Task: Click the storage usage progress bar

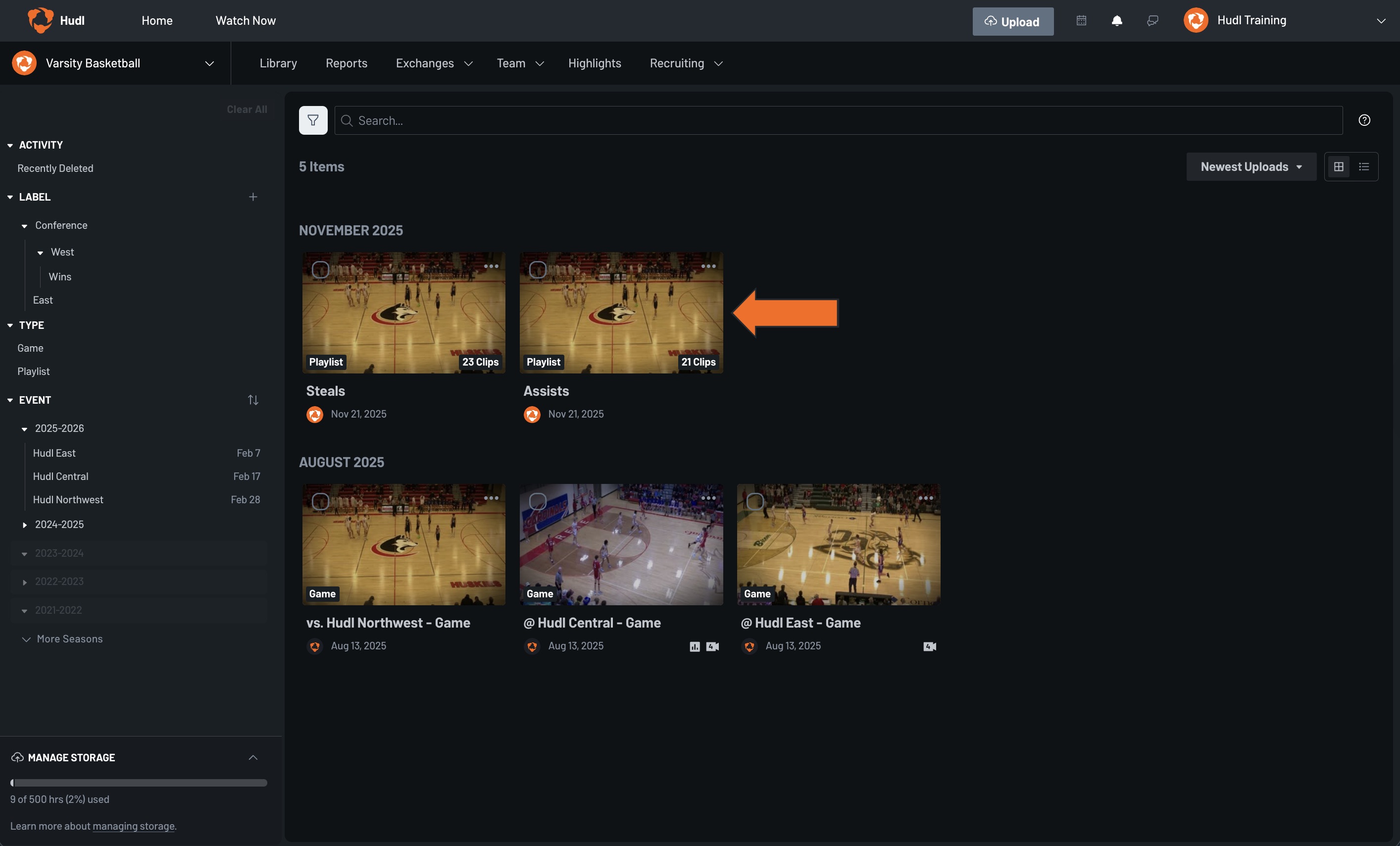Action: [139, 783]
